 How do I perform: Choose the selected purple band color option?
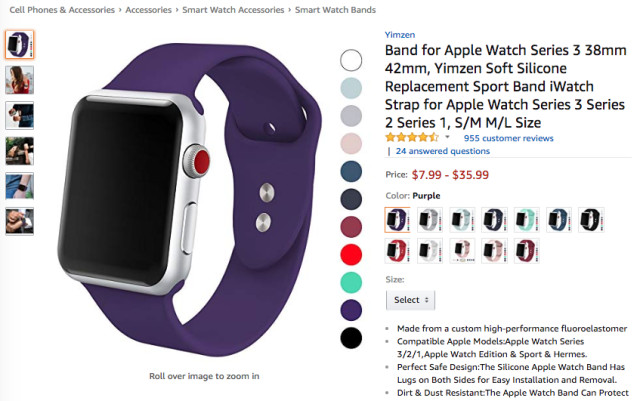click(x=397, y=220)
